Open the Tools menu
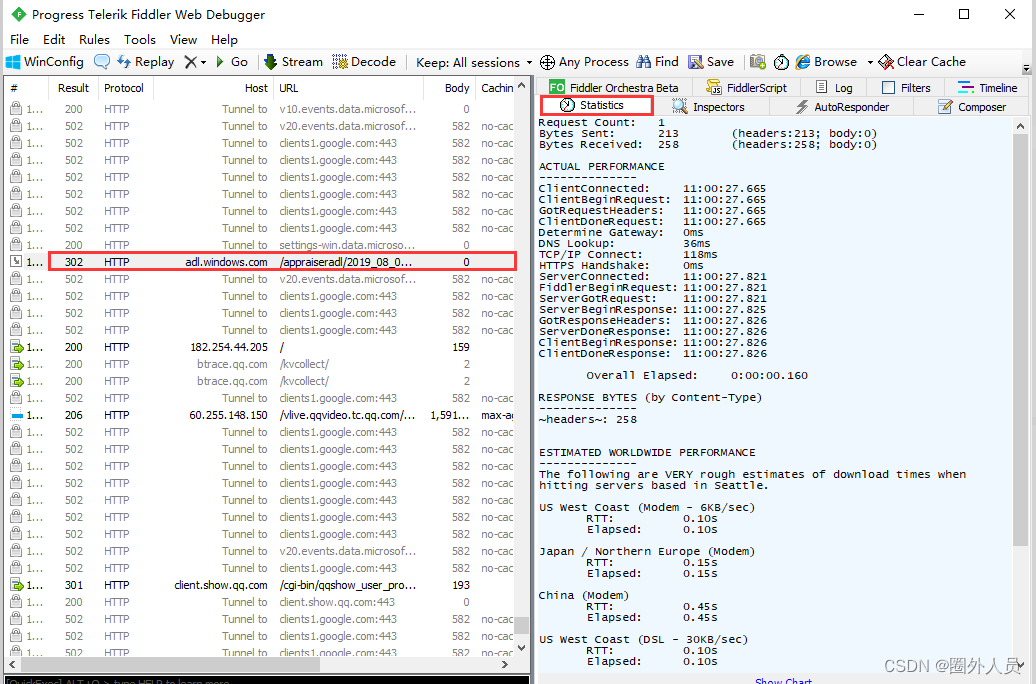This screenshot has height=684, width=1036. 140,40
